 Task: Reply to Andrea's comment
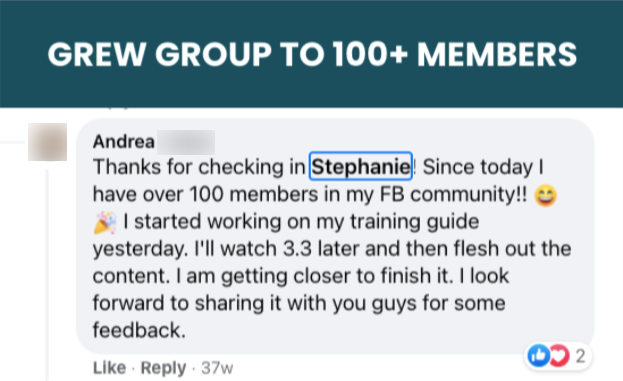pos(163,368)
